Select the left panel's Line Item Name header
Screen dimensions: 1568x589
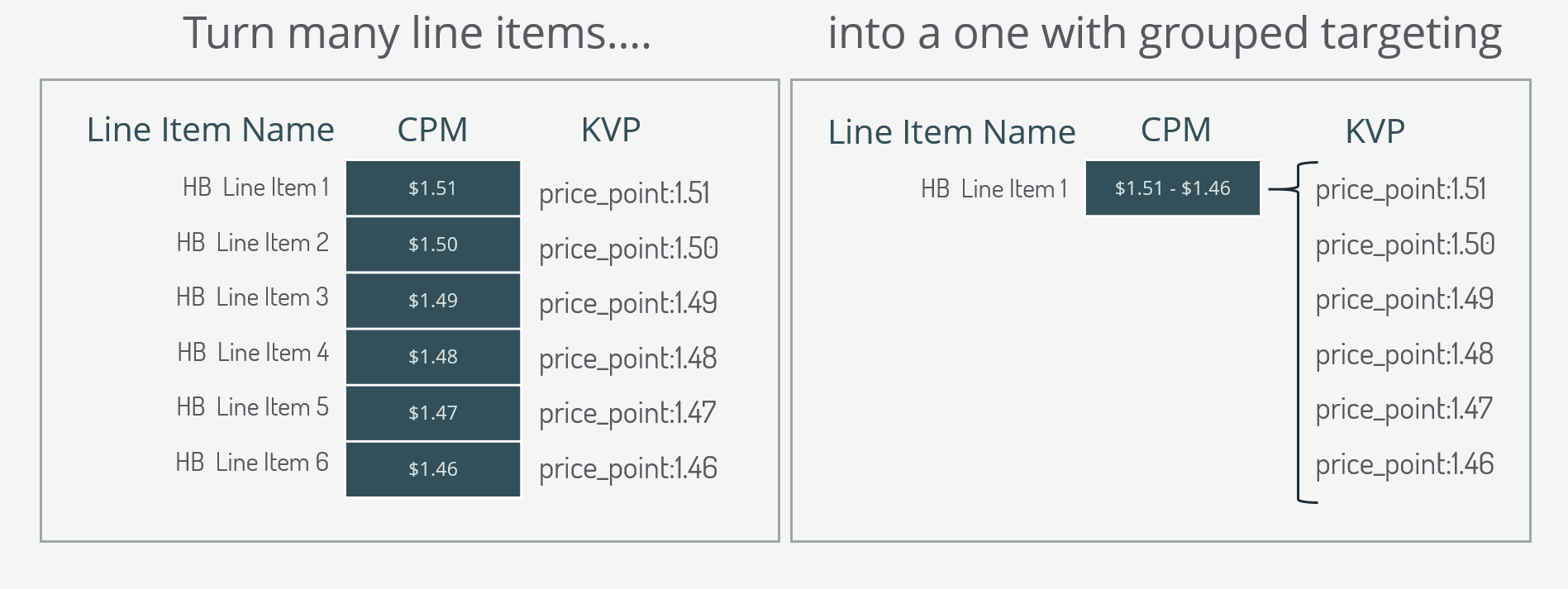click(211, 130)
